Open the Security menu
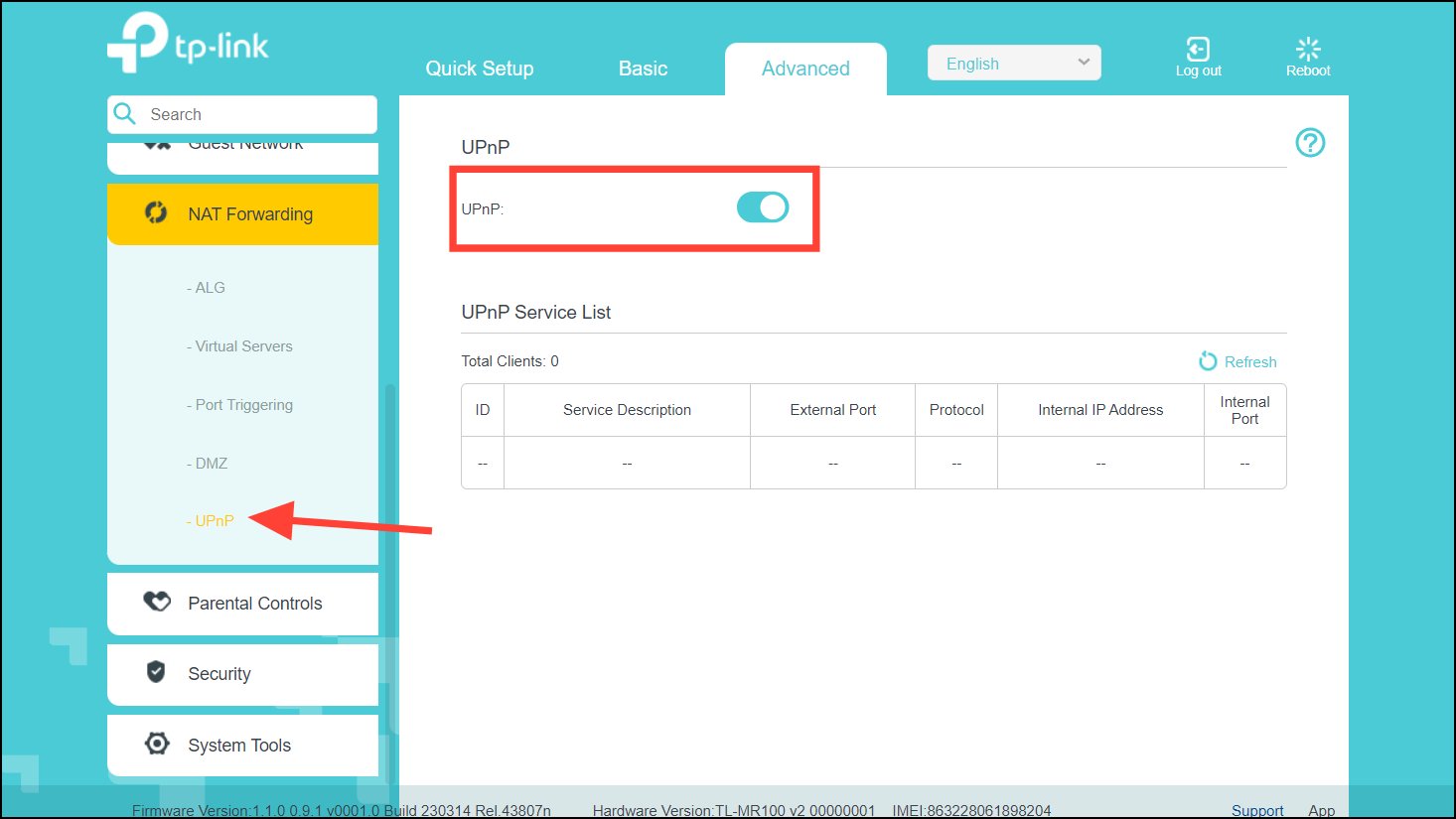This screenshot has width=1456, height=819. (x=242, y=675)
